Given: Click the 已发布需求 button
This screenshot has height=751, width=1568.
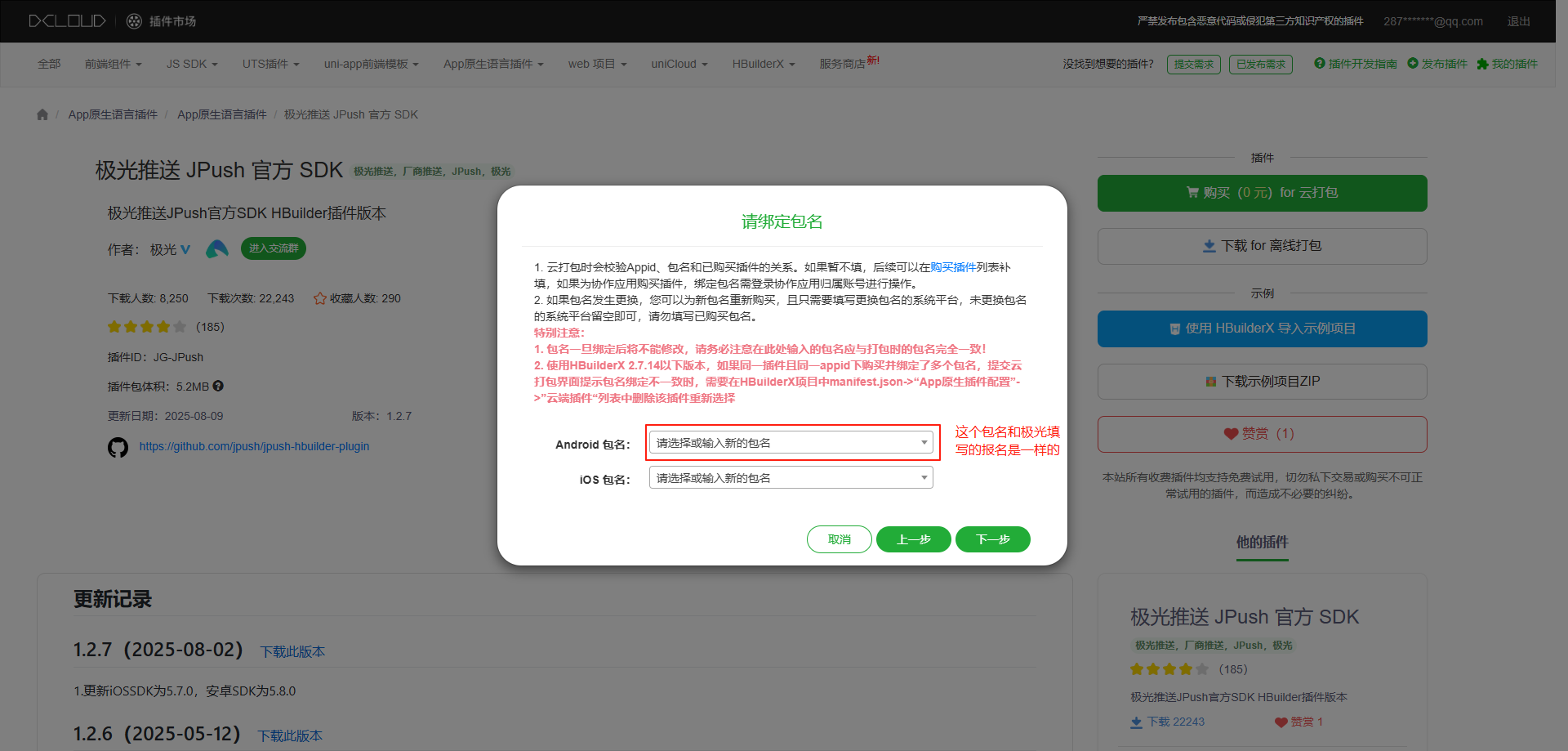Looking at the screenshot, I should (x=1261, y=65).
